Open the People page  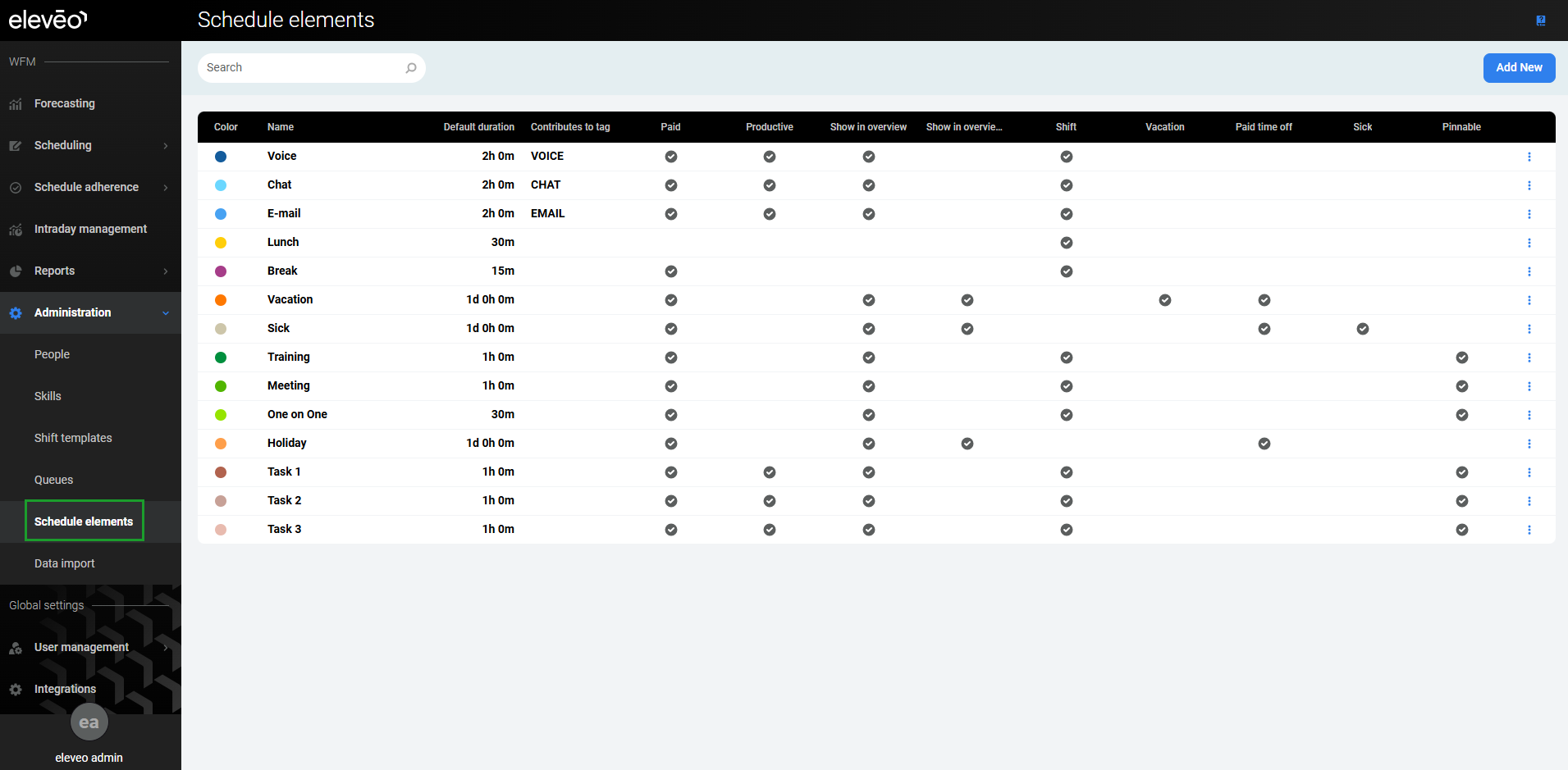pos(52,354)
